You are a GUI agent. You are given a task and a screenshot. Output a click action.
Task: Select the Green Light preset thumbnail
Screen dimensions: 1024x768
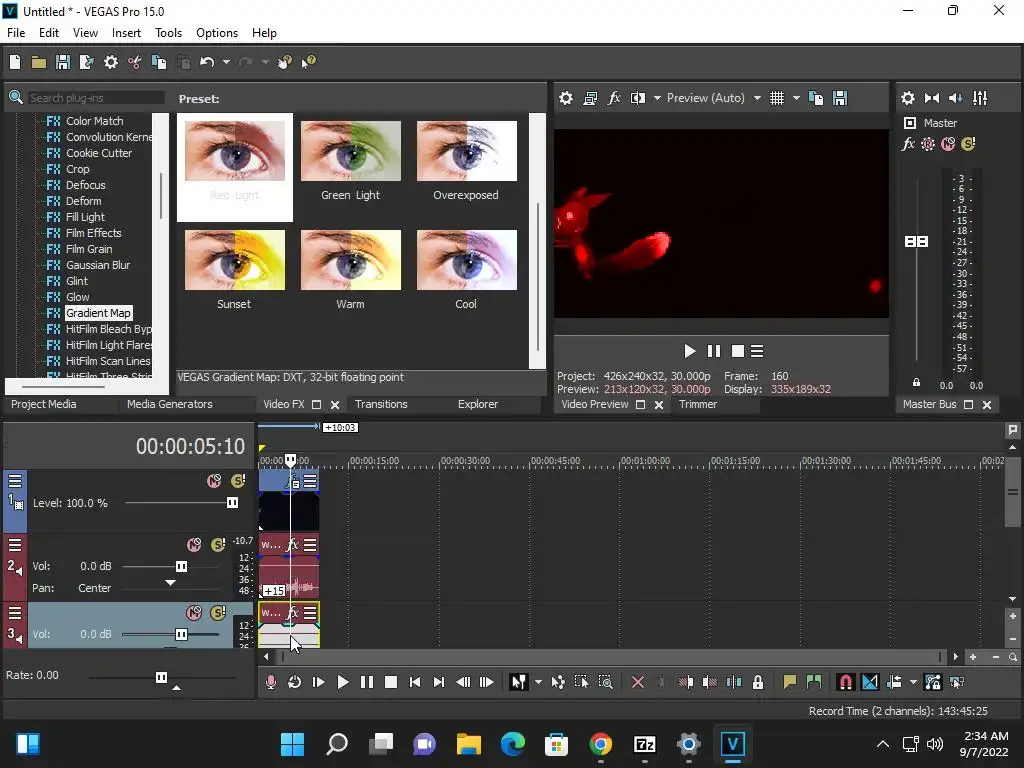point(351,151)
